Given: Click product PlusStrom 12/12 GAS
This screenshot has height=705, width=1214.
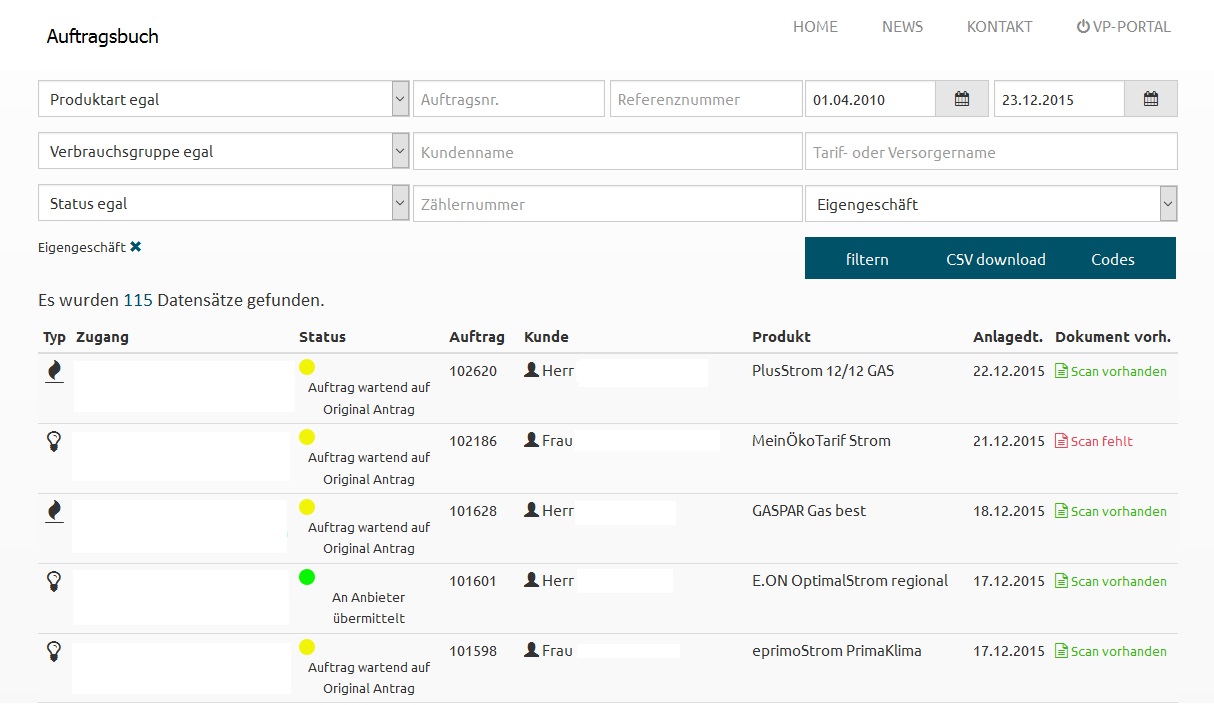Looking at the screenshot, I should click(x=823, y=371).
